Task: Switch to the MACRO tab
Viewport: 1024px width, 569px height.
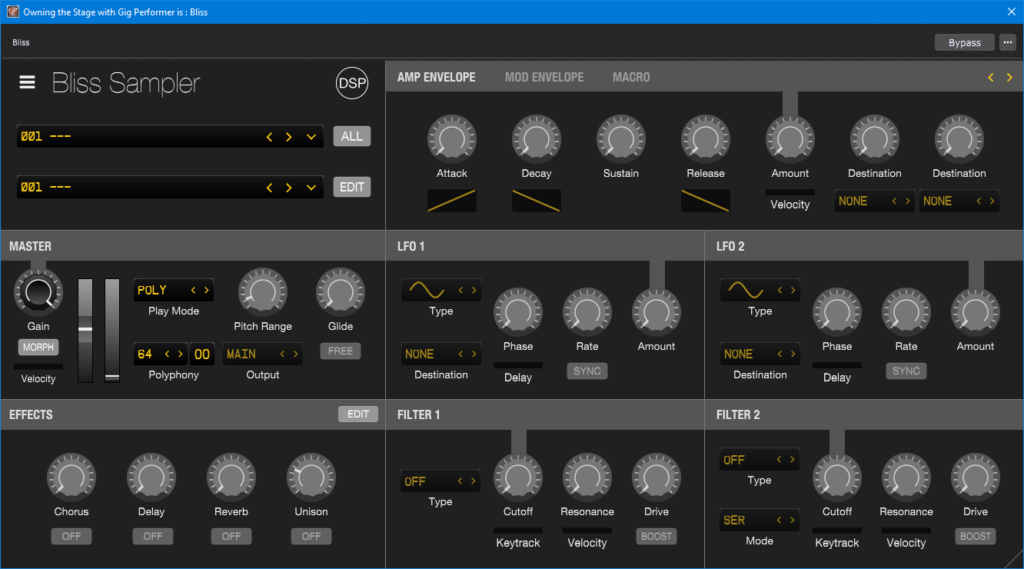Action: tap(631, 77)
